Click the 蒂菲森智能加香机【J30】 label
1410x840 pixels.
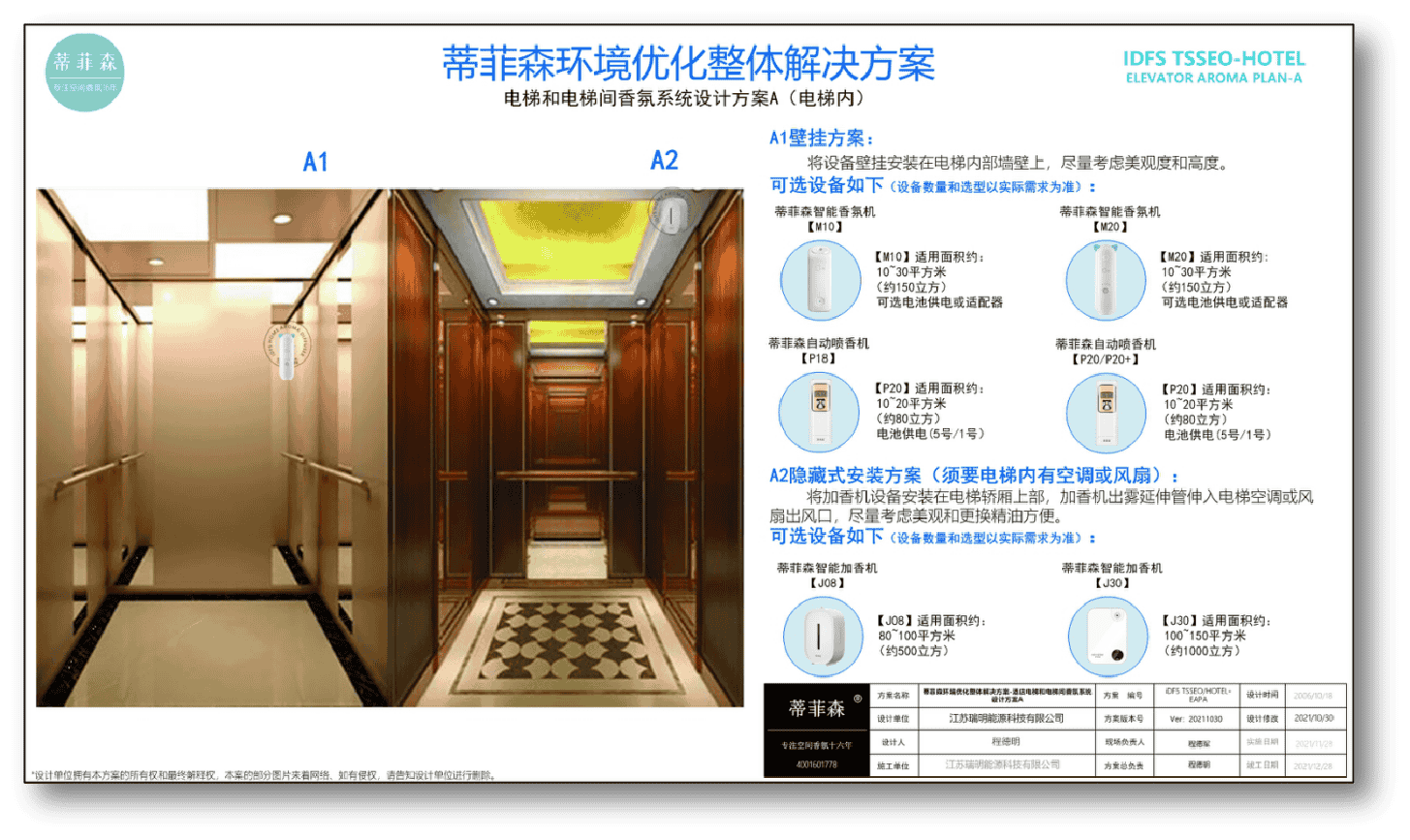(1112, 576)
